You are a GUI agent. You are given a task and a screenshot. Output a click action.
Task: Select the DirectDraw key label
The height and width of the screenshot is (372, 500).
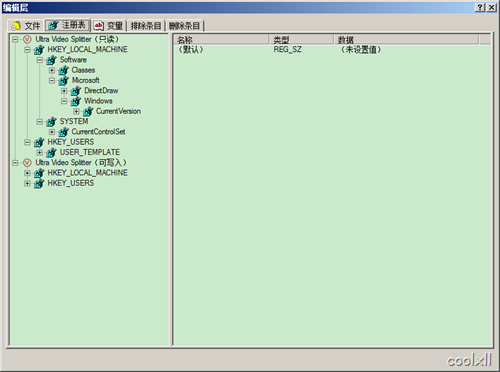(x=101, y=91)
